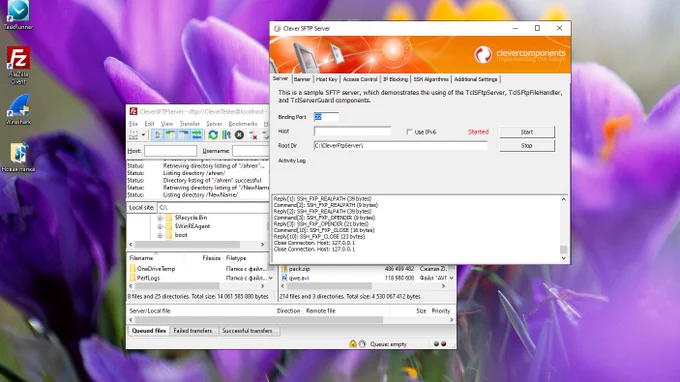Screen dimensions: 680x382
Task: Open the View menu in FileZilla
Action: [167, 124]
